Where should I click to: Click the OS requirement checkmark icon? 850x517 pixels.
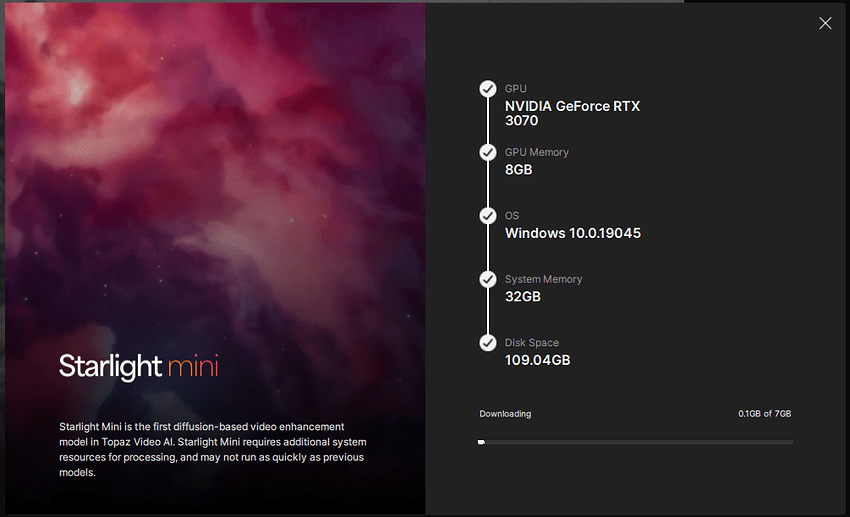(488, 216)
